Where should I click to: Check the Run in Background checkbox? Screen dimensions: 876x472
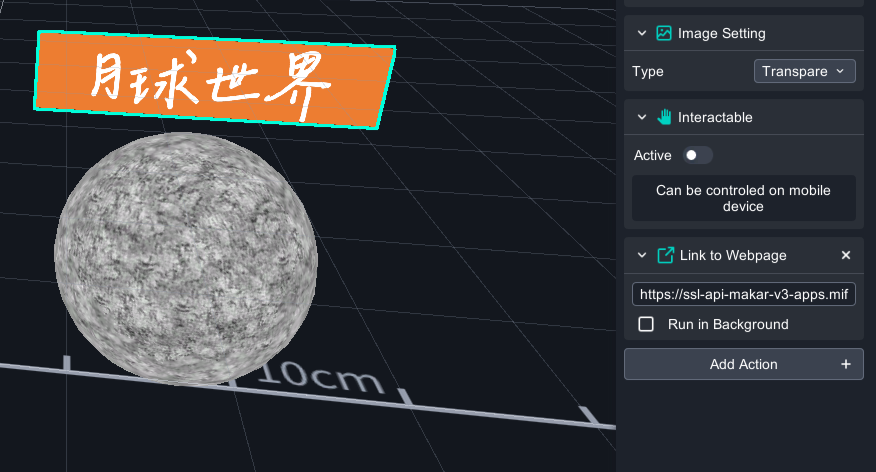[646, 324]
